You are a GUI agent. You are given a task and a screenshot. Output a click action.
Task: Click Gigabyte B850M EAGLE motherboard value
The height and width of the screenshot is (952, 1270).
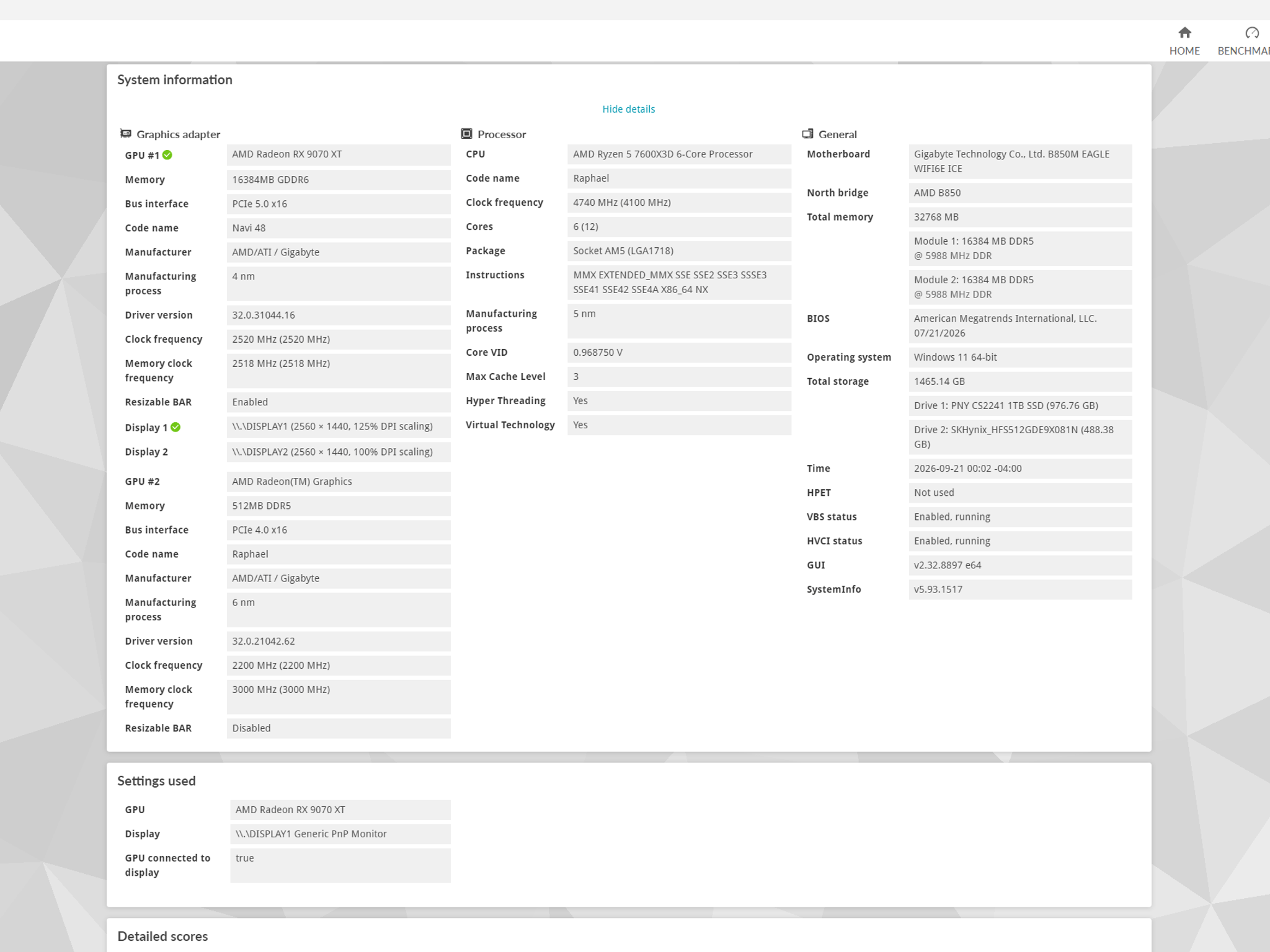tap(1020, 162)
